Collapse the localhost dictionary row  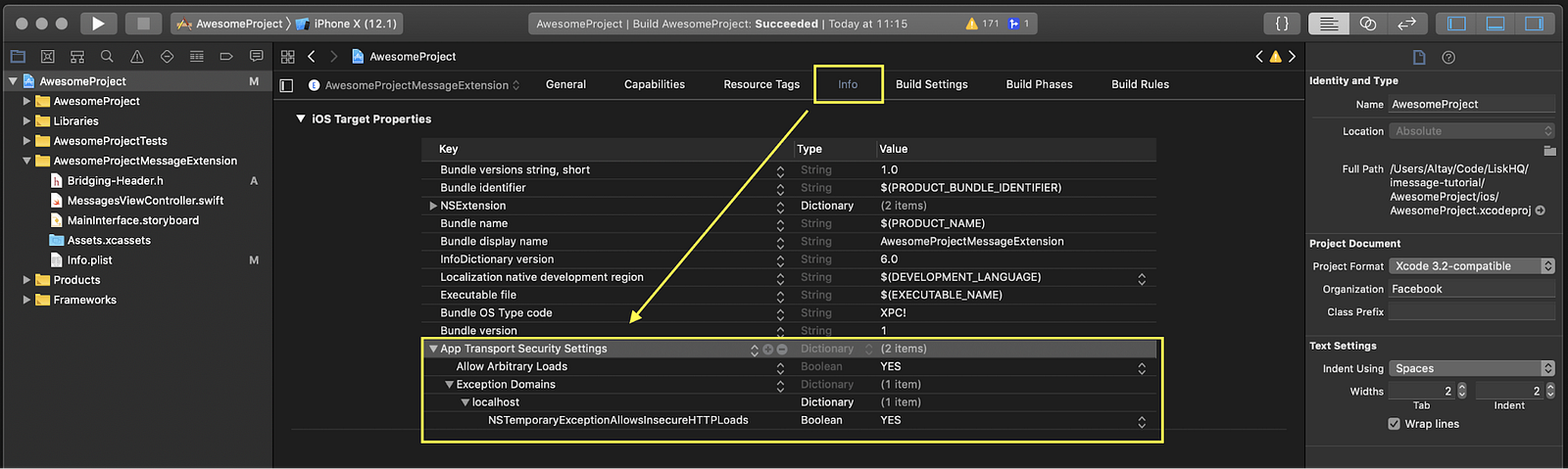click(x=465, y=402)
